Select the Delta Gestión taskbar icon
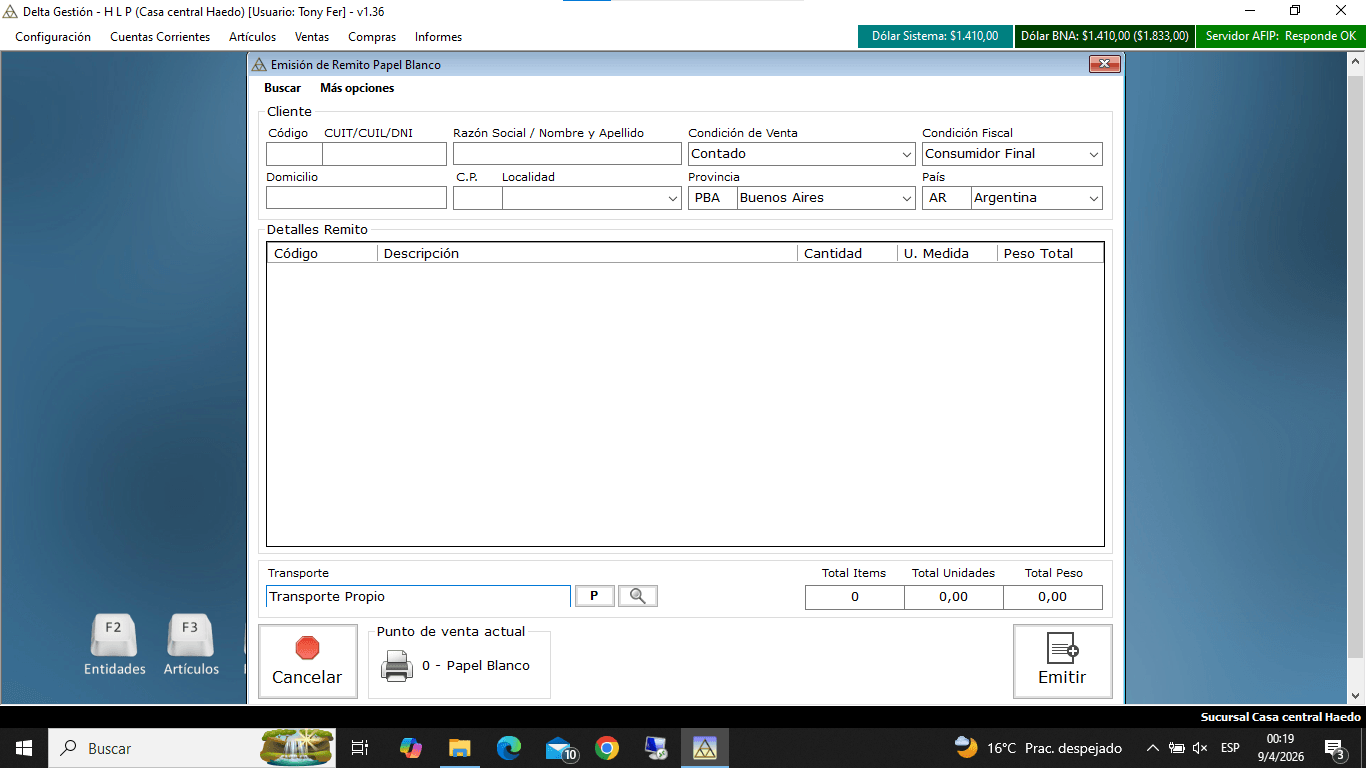Viewport: 1366px width, 768px height. tap(705, 748)
